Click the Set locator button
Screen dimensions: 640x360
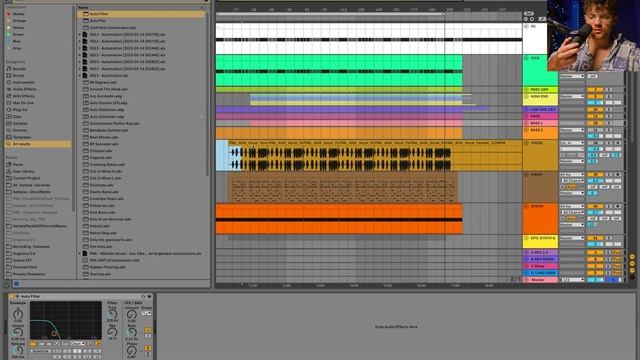pos(529,13)
